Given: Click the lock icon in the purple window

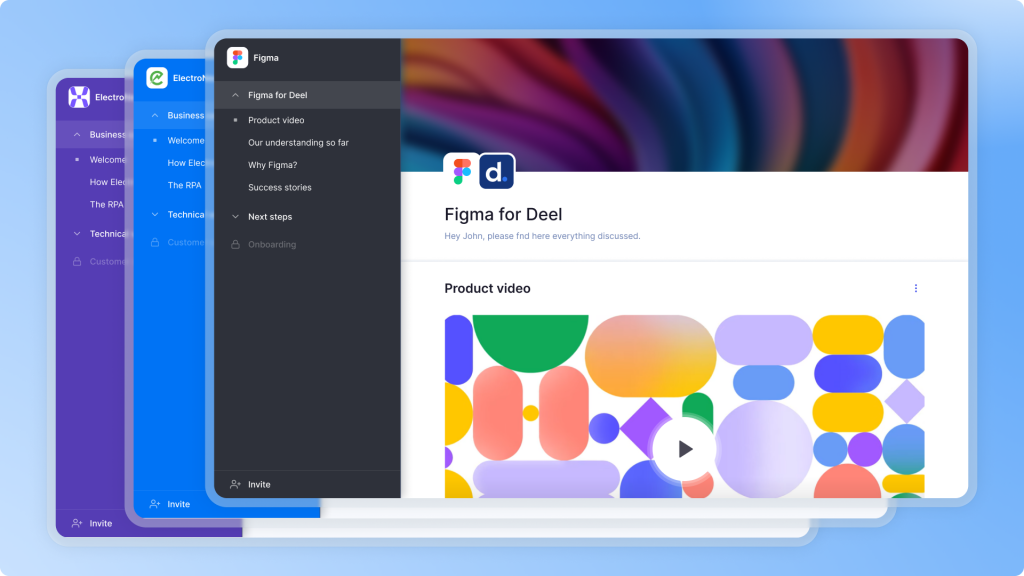Looking at the screenshot, I should (x=77, y=261).
